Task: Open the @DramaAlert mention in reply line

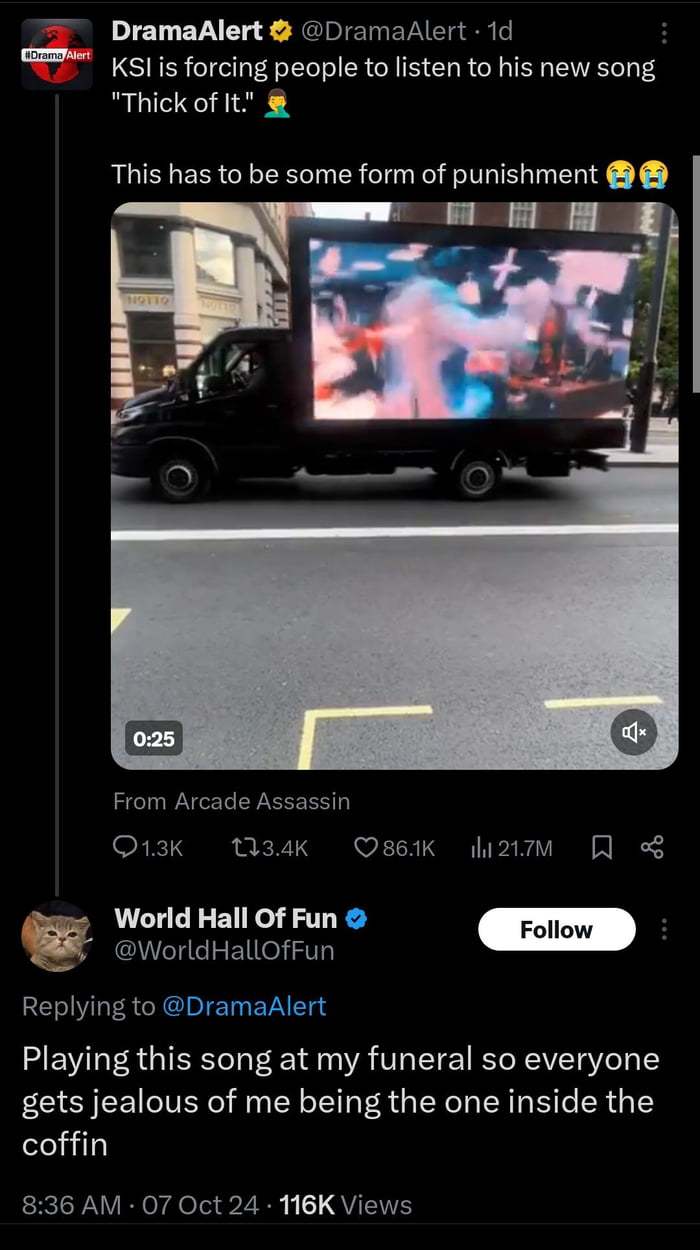Action: click(x=244, y=1006)
